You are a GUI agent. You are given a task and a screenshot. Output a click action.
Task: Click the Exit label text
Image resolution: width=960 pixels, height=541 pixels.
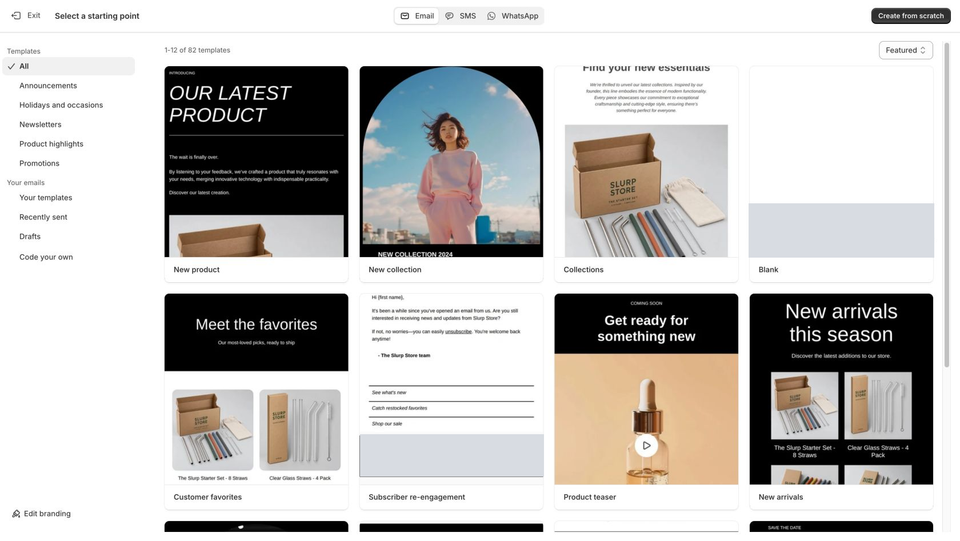pos(34,16)
